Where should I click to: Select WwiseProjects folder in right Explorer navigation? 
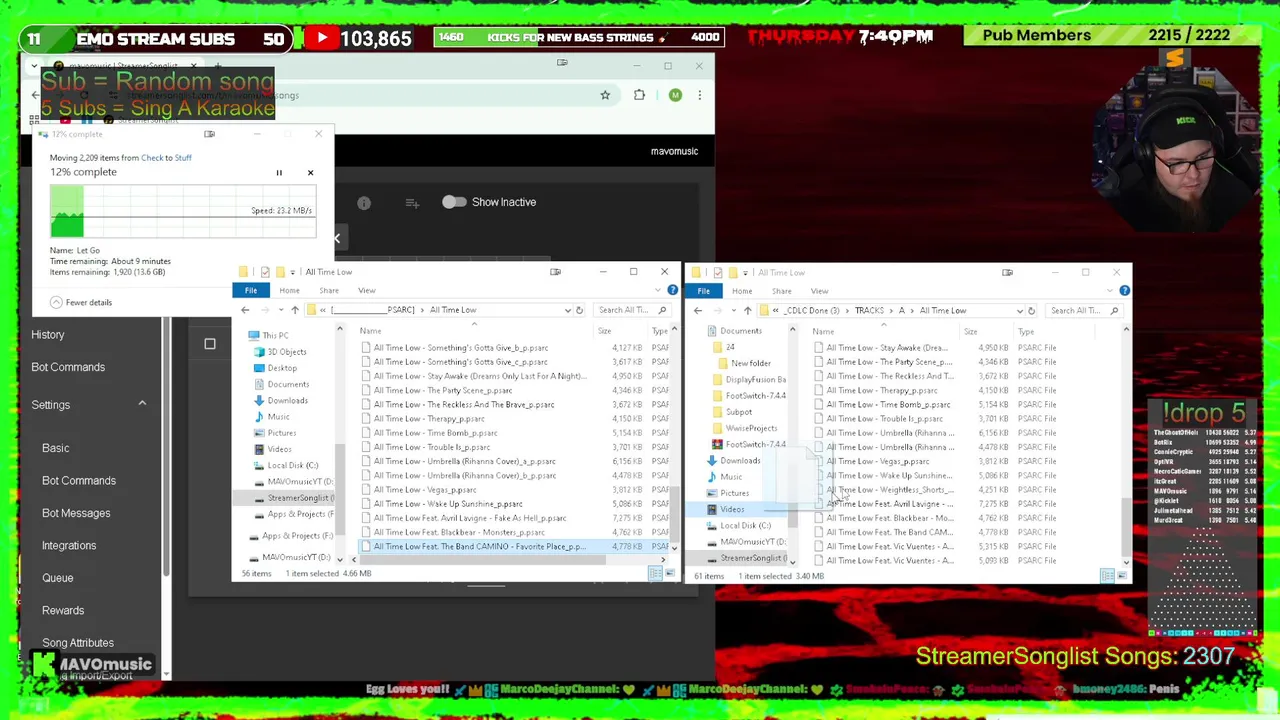751,428
